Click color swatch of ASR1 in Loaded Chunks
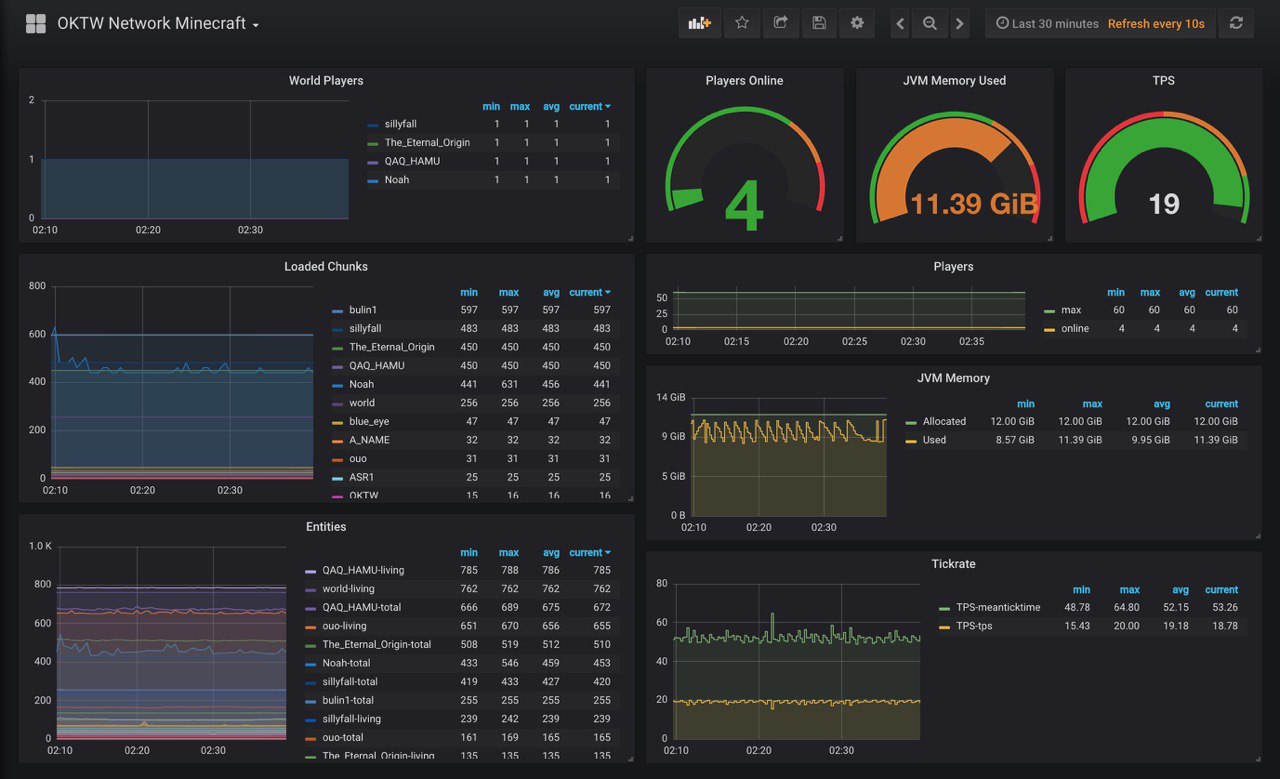This screenshot has height=779, width=1280. (x=337, y=478)
